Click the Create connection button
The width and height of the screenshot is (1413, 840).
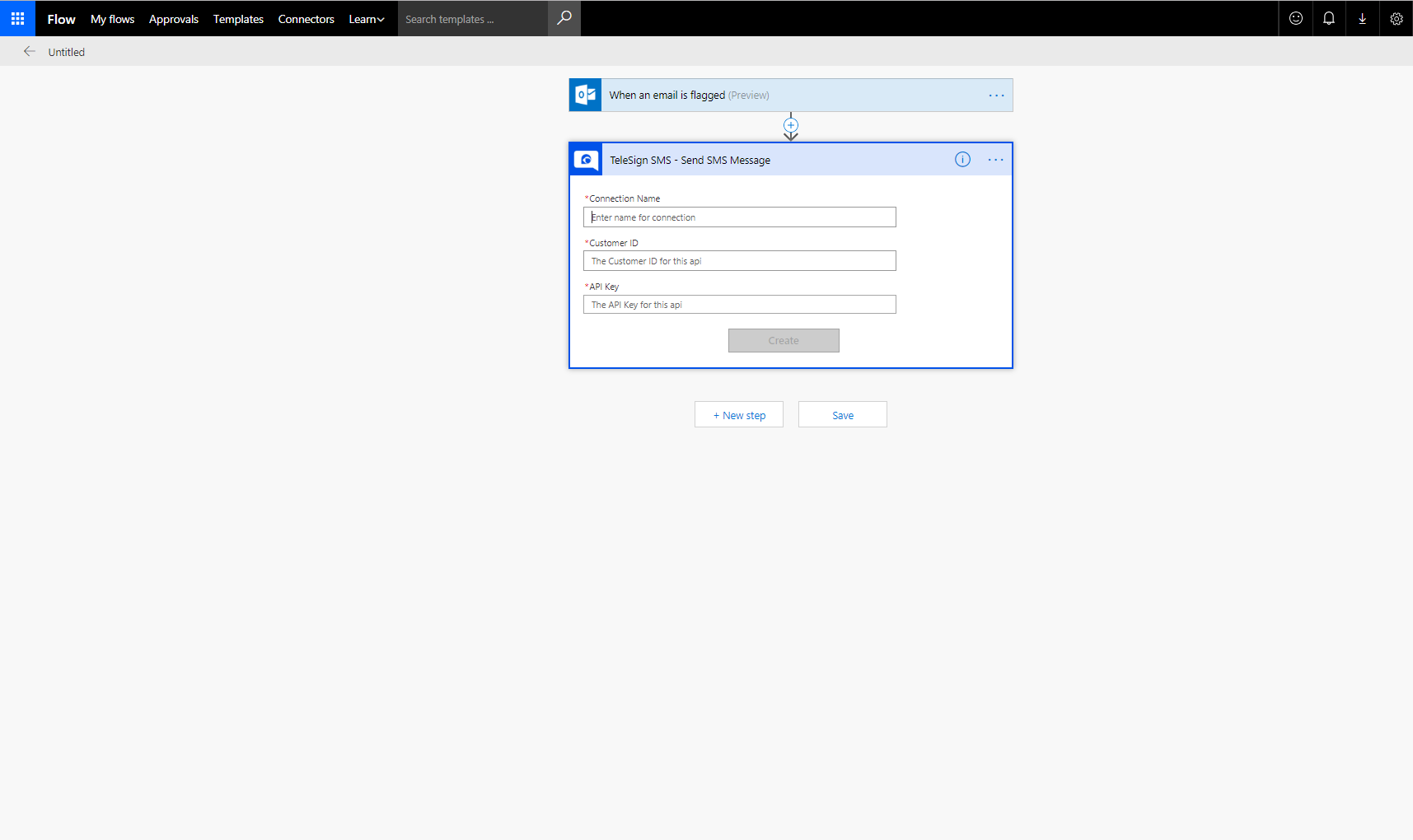pyautogui.click(x=784, y=340)
